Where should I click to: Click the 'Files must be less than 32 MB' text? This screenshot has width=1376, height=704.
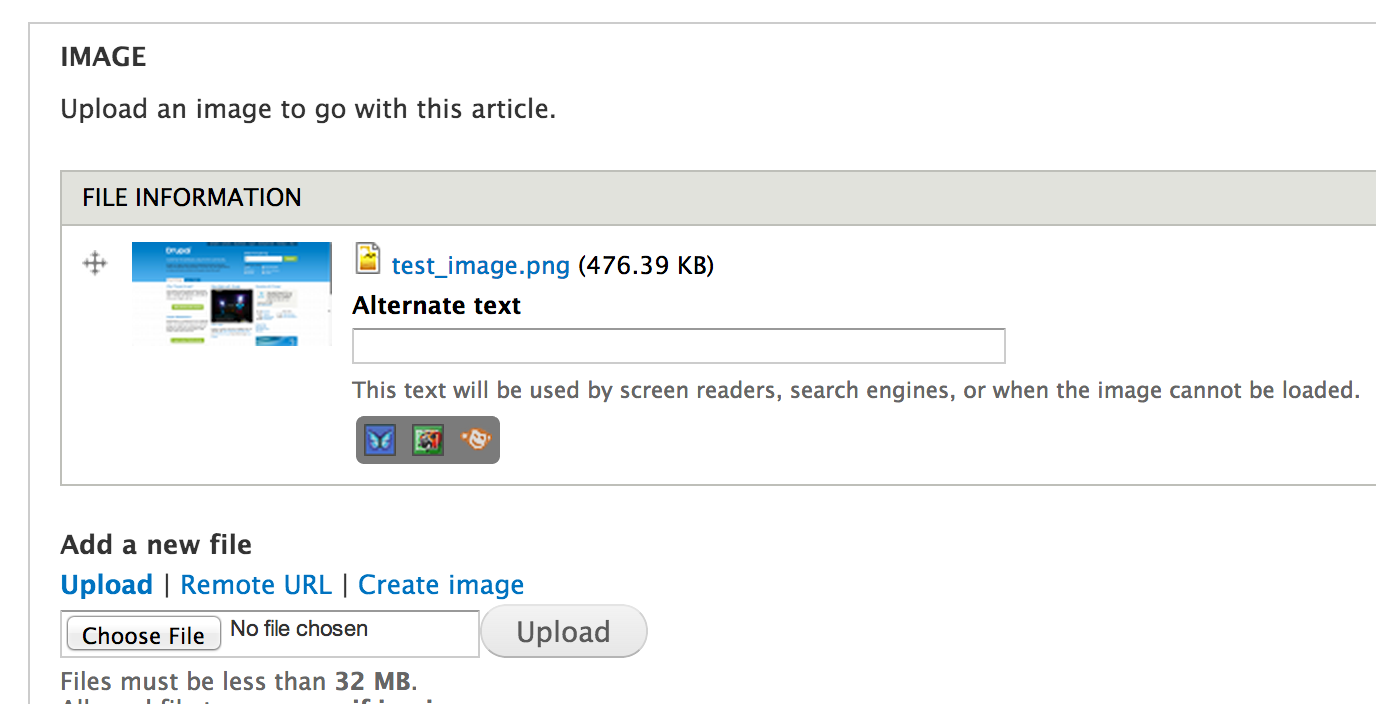[239, 682]
